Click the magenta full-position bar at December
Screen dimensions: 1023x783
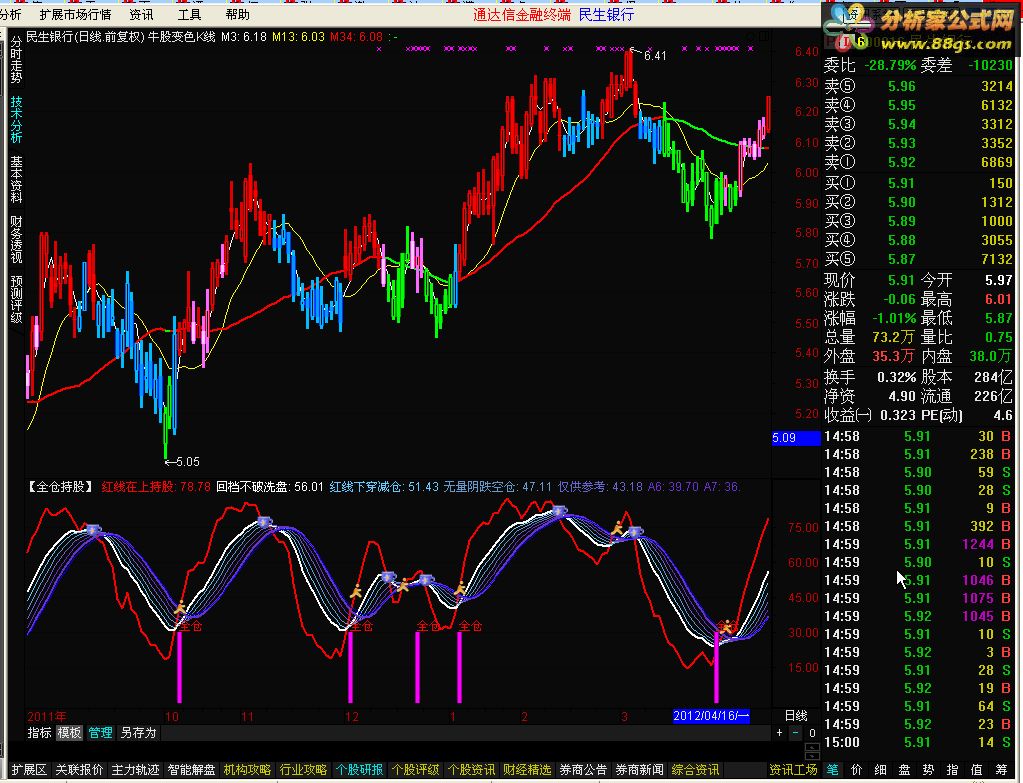350,667
